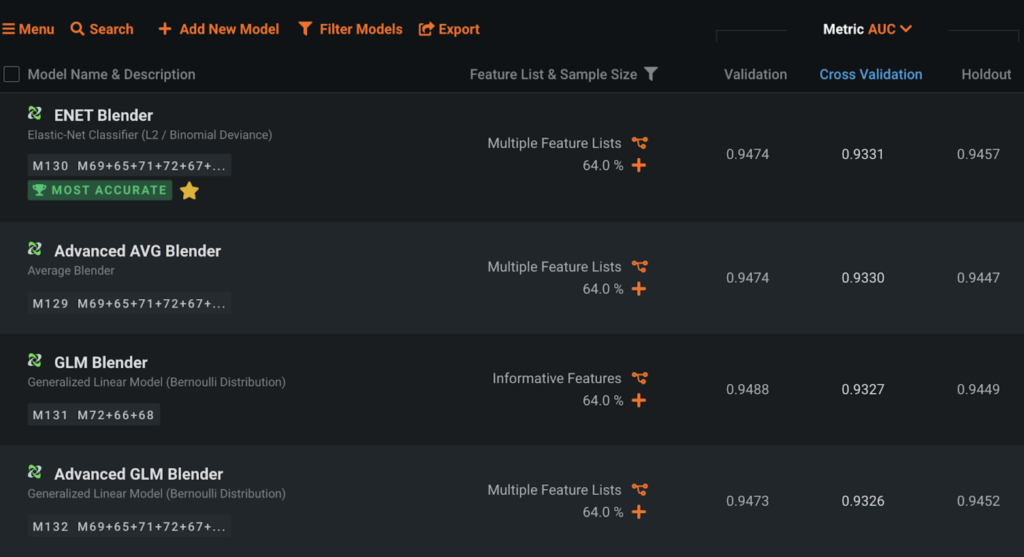Viewport: 1024px width, 557px height.
Task: Click the GLM Blender model type icon
Action: (x=35, y=361)
